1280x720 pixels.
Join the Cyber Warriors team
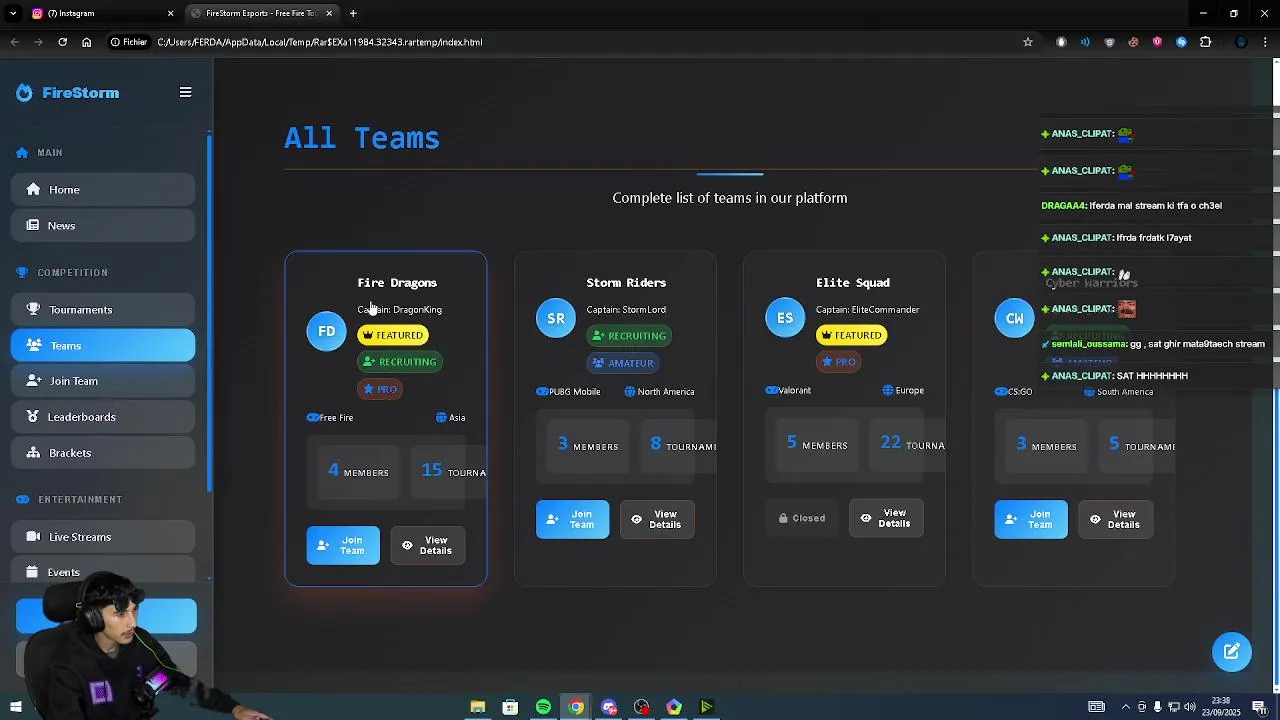1031,519
